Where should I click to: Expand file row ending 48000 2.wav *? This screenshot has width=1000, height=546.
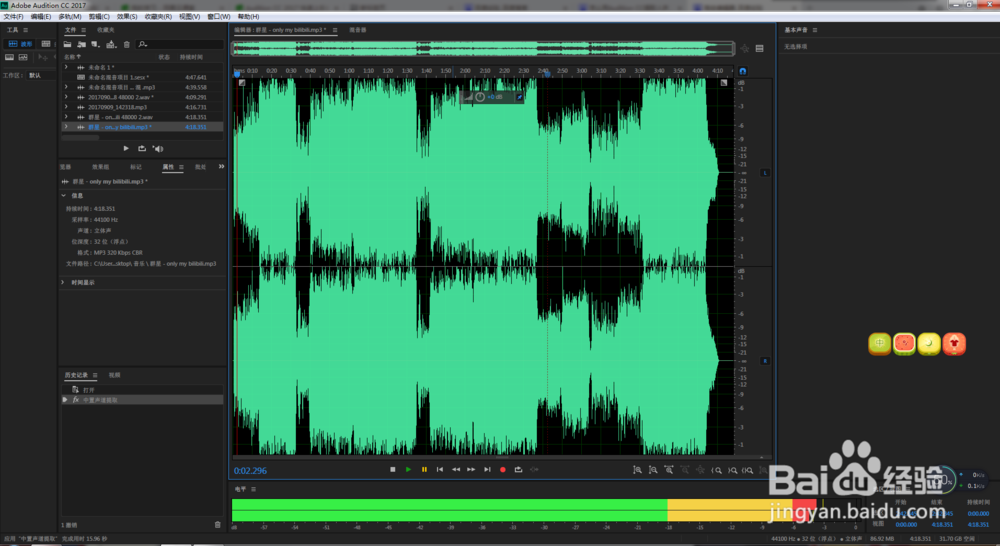tap(66, 97)
